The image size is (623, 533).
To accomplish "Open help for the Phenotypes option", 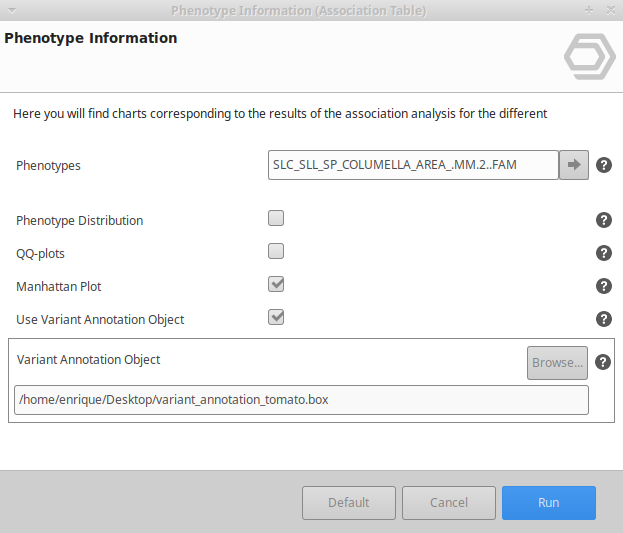I will pos(604,165).
